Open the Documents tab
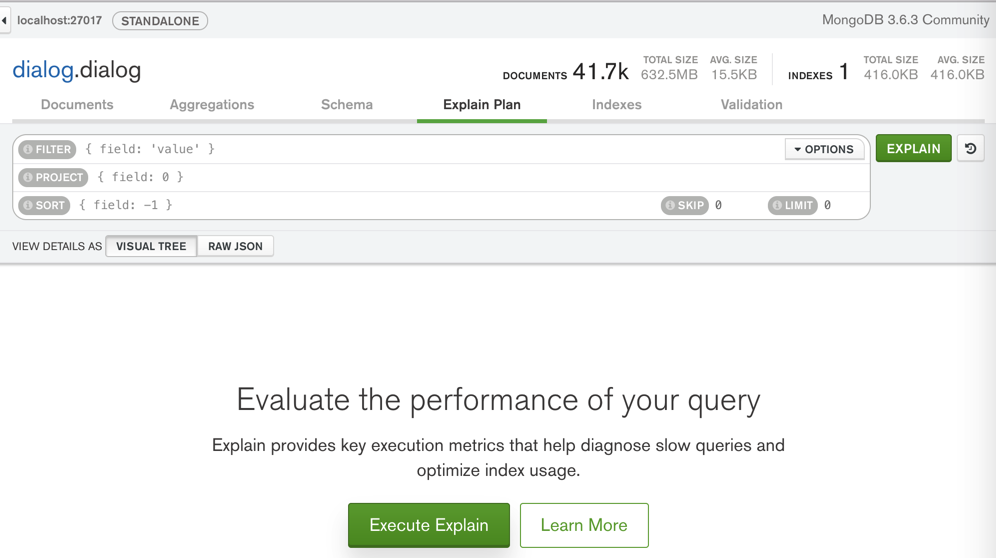The height and width of the screenshot is (558, 996). coord(77,105)
